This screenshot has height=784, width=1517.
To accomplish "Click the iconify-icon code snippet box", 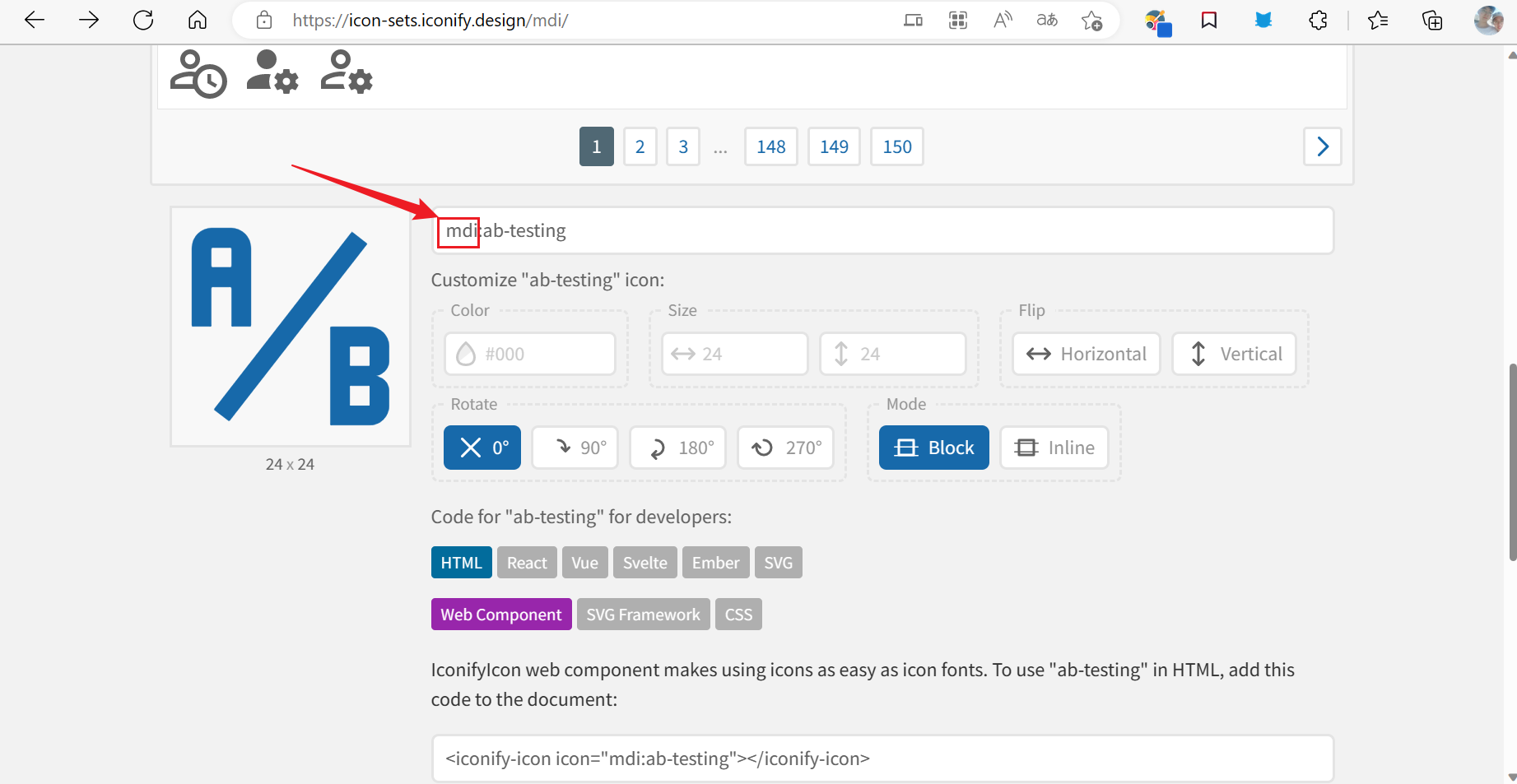I will 882,758.
